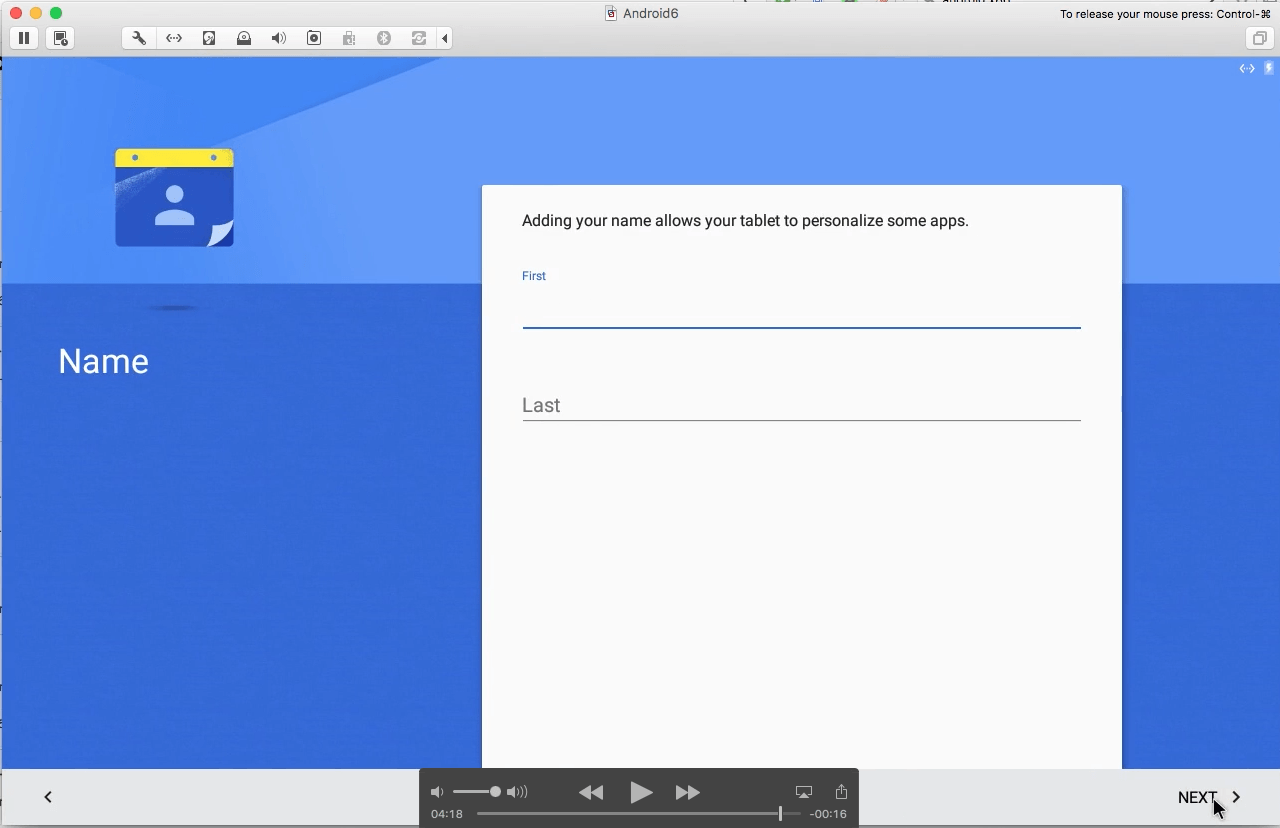Click the USB device icon

coord(349,38)
